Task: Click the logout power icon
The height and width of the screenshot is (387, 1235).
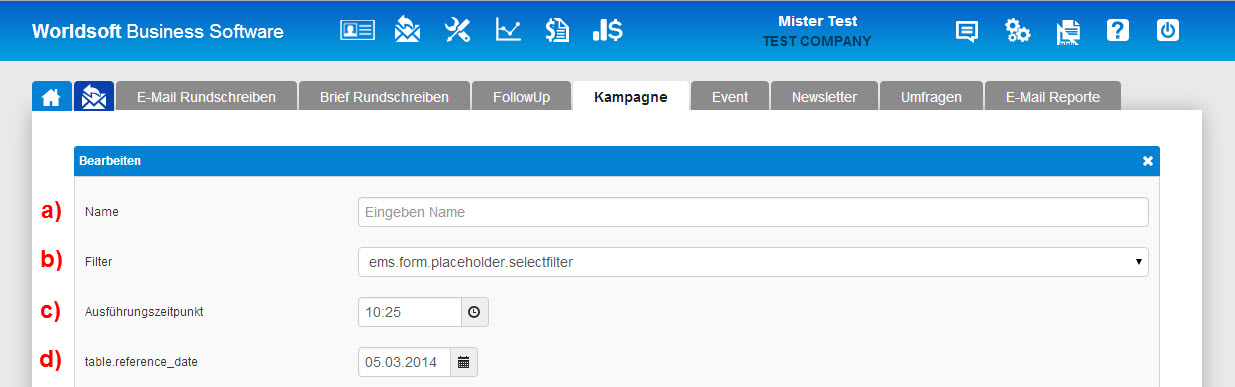Action: pos(1168,30)
